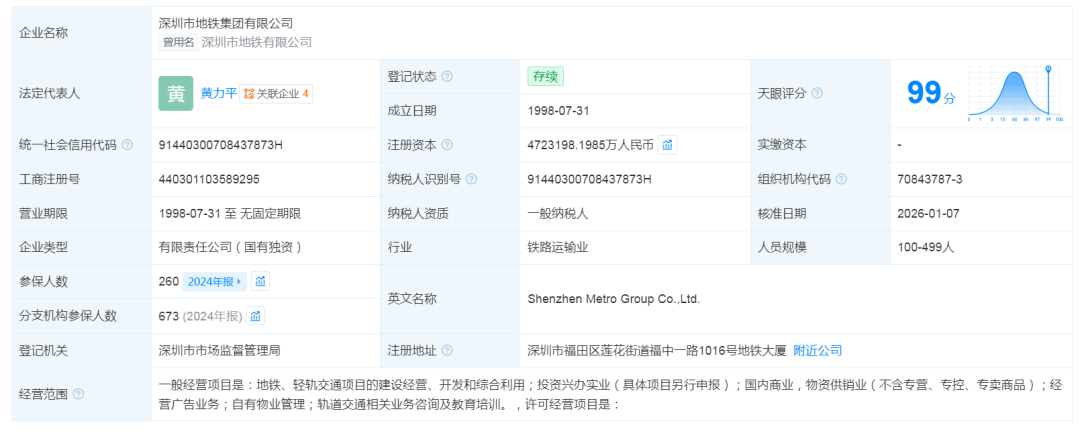Select company name 深圳市地铁集团有限公司
The image size is (1080, 432).
[226, 23]
